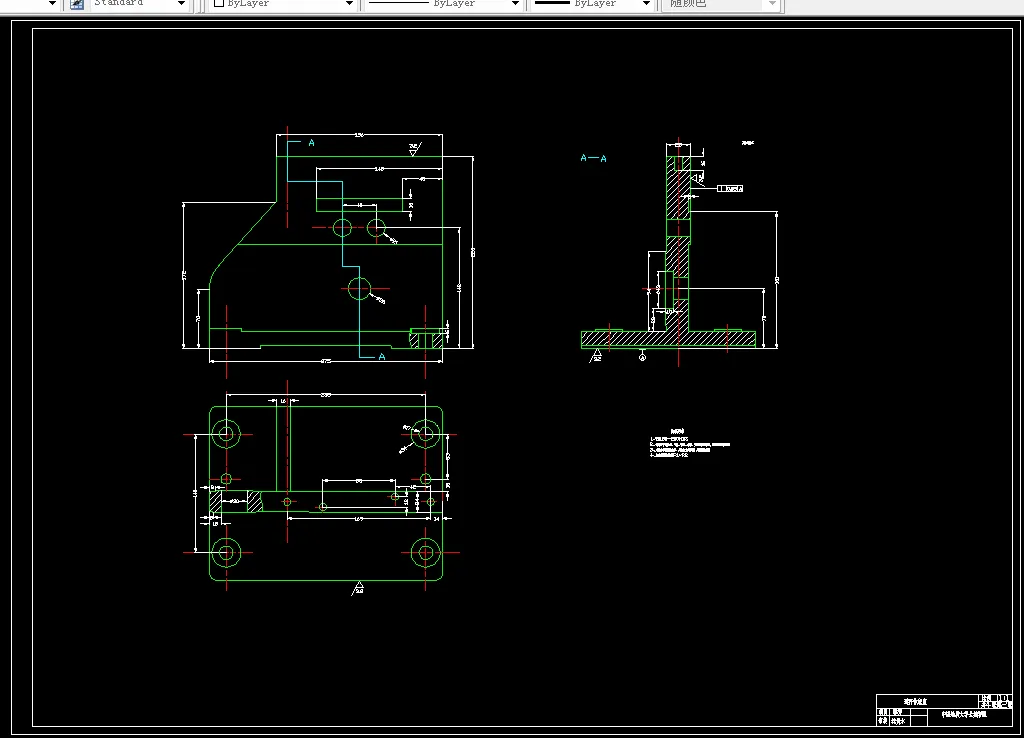
Task: Open the ByLayer linetype dropdown
Action: point(515,4)
